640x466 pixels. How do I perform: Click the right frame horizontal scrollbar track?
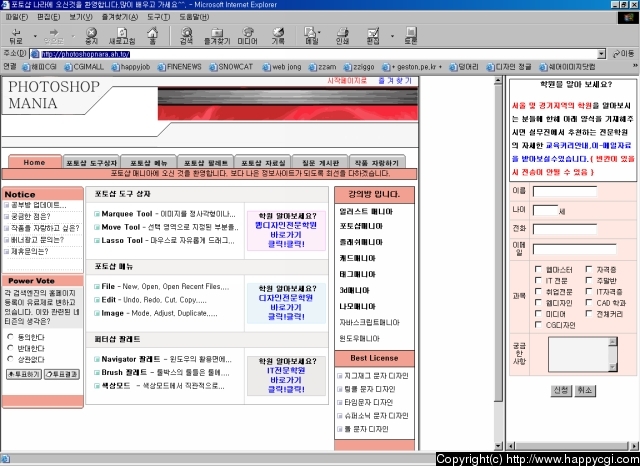(571, 446)
